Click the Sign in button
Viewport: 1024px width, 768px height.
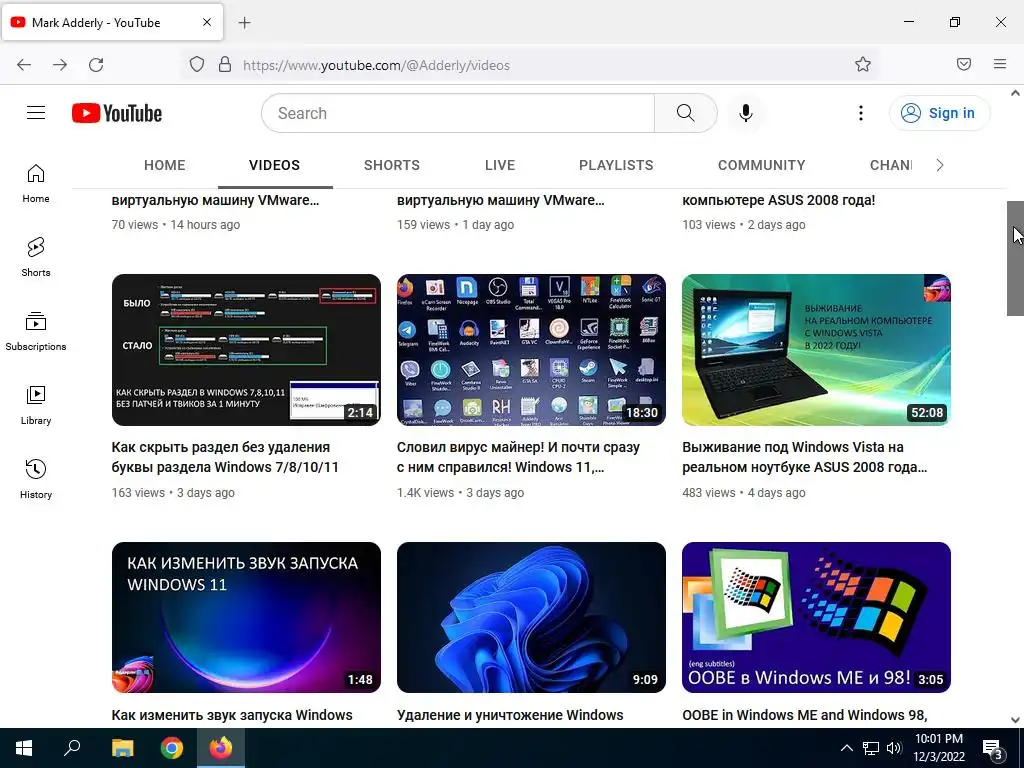coord(940,113)
